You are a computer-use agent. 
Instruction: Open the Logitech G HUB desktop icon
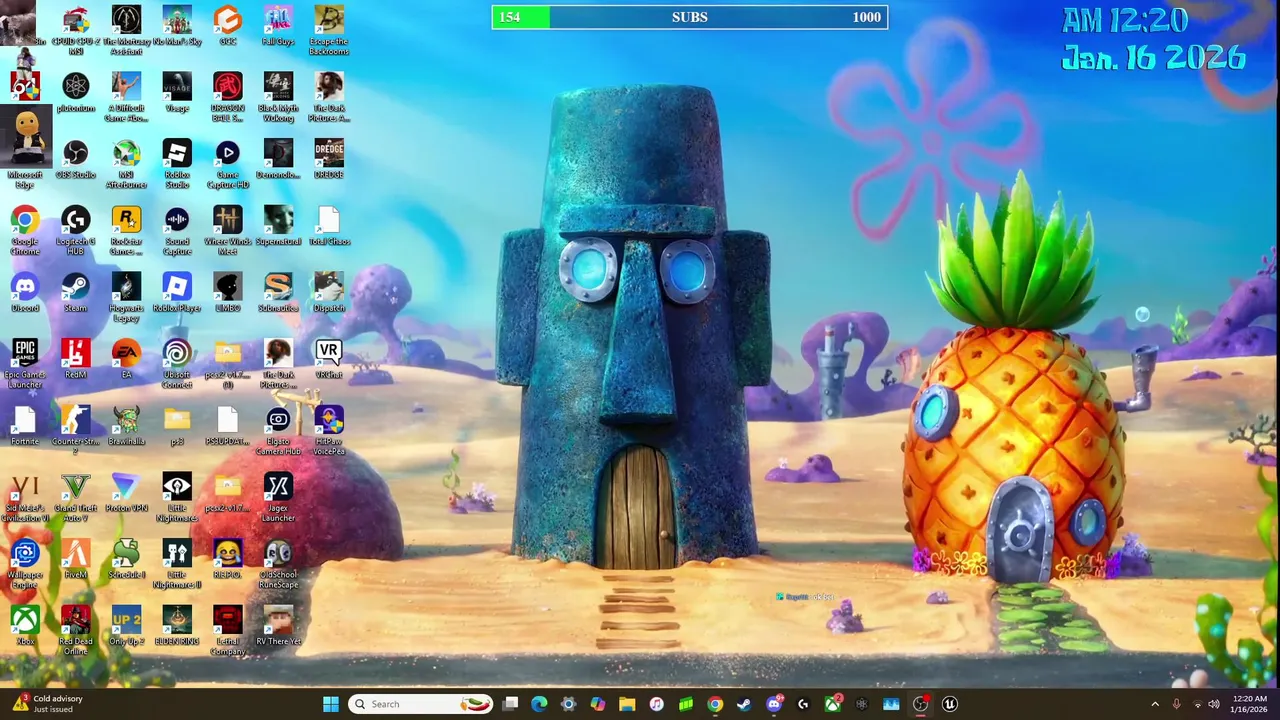point(76,231)
